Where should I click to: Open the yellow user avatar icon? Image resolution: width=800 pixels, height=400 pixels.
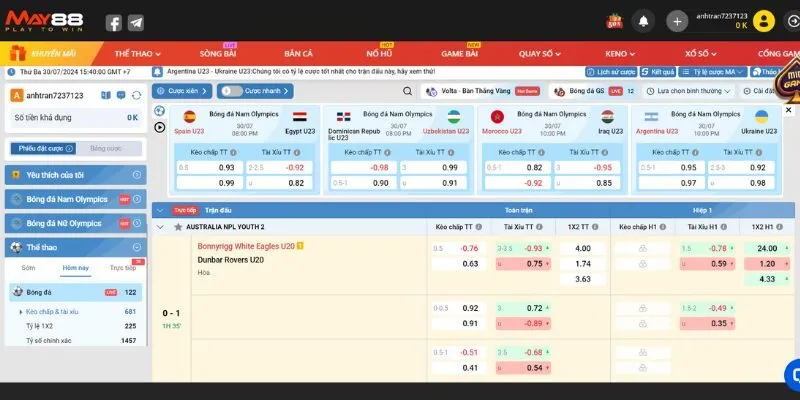764,21
